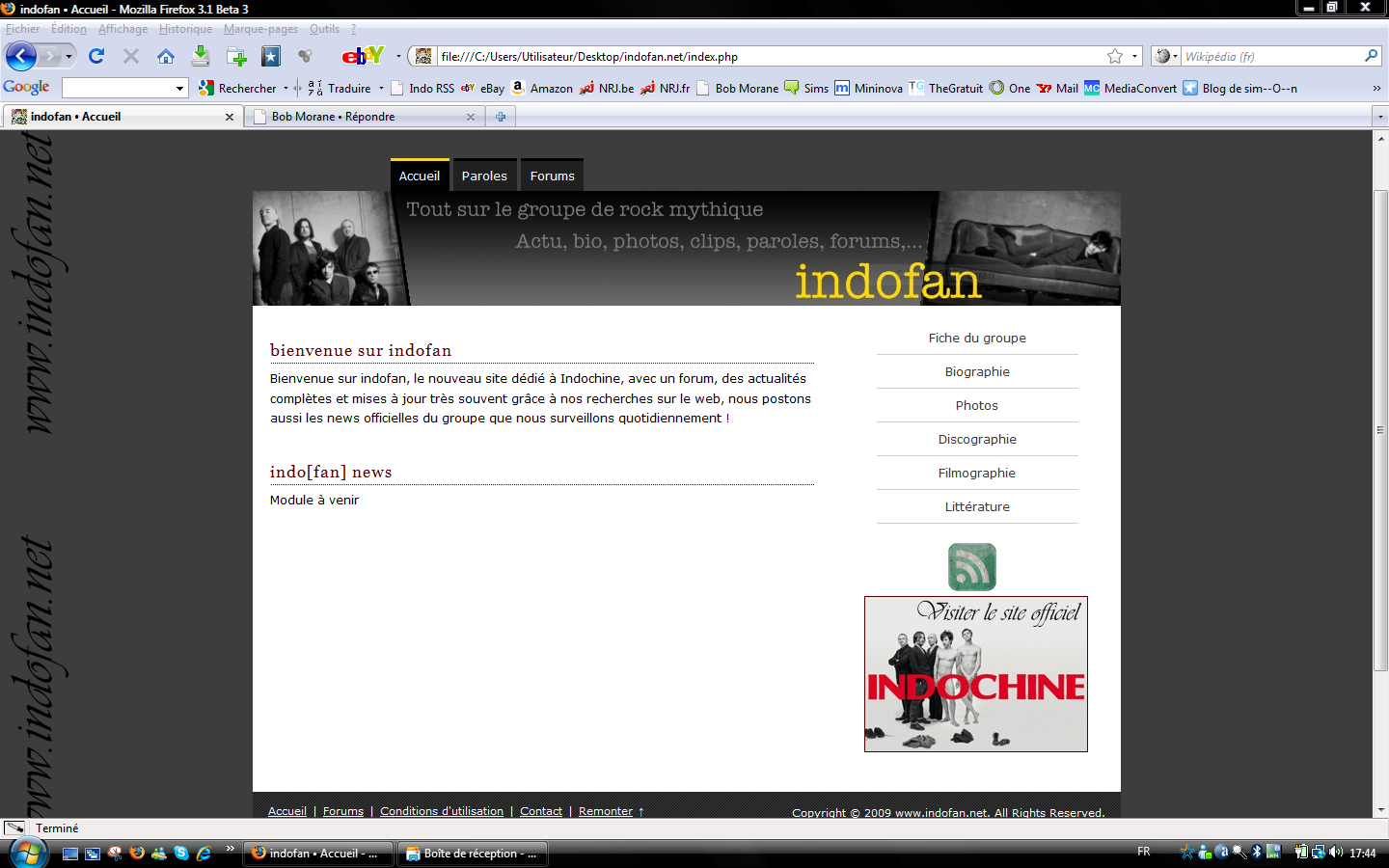The image size is (1389, 868).
Task: Open the Filmographie sidebar link
Action: (x=977, y=473)
